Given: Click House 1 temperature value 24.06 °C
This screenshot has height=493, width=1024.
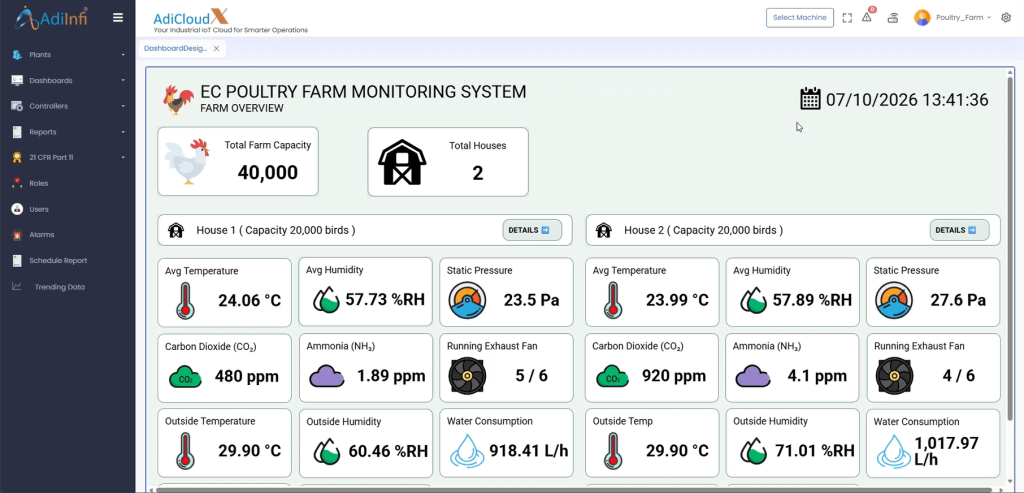Looking at the screenshot, I should point(249,300).
